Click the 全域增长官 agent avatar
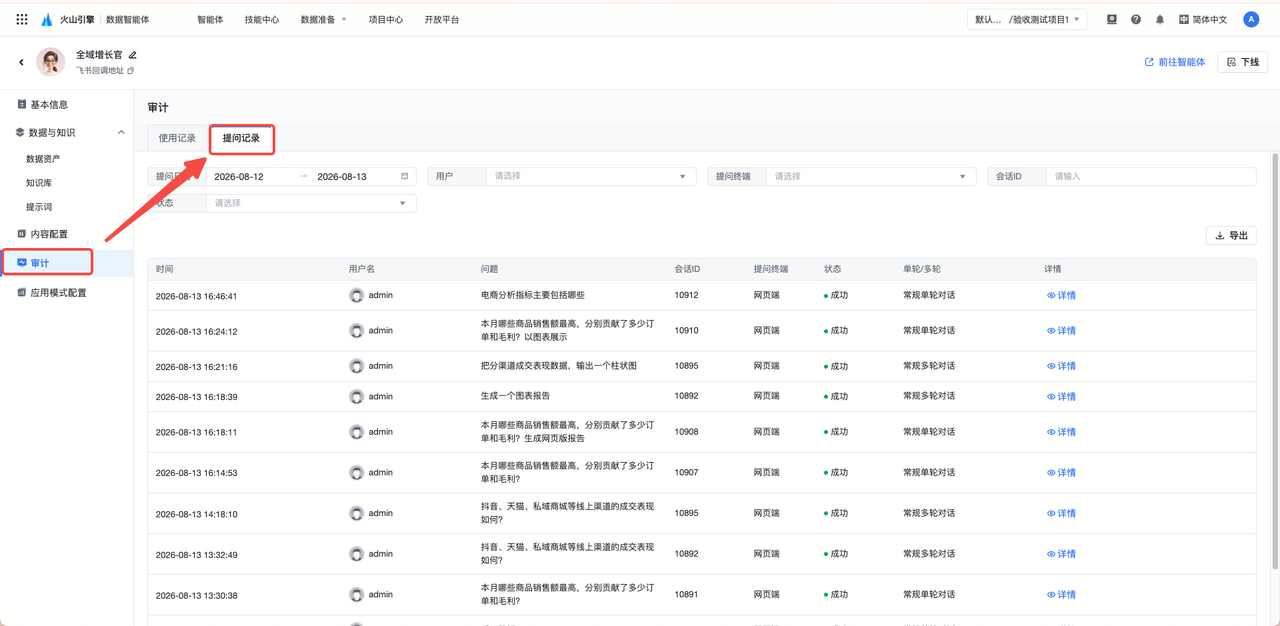This screenshot has height=626, width=1280. point(51,62)
